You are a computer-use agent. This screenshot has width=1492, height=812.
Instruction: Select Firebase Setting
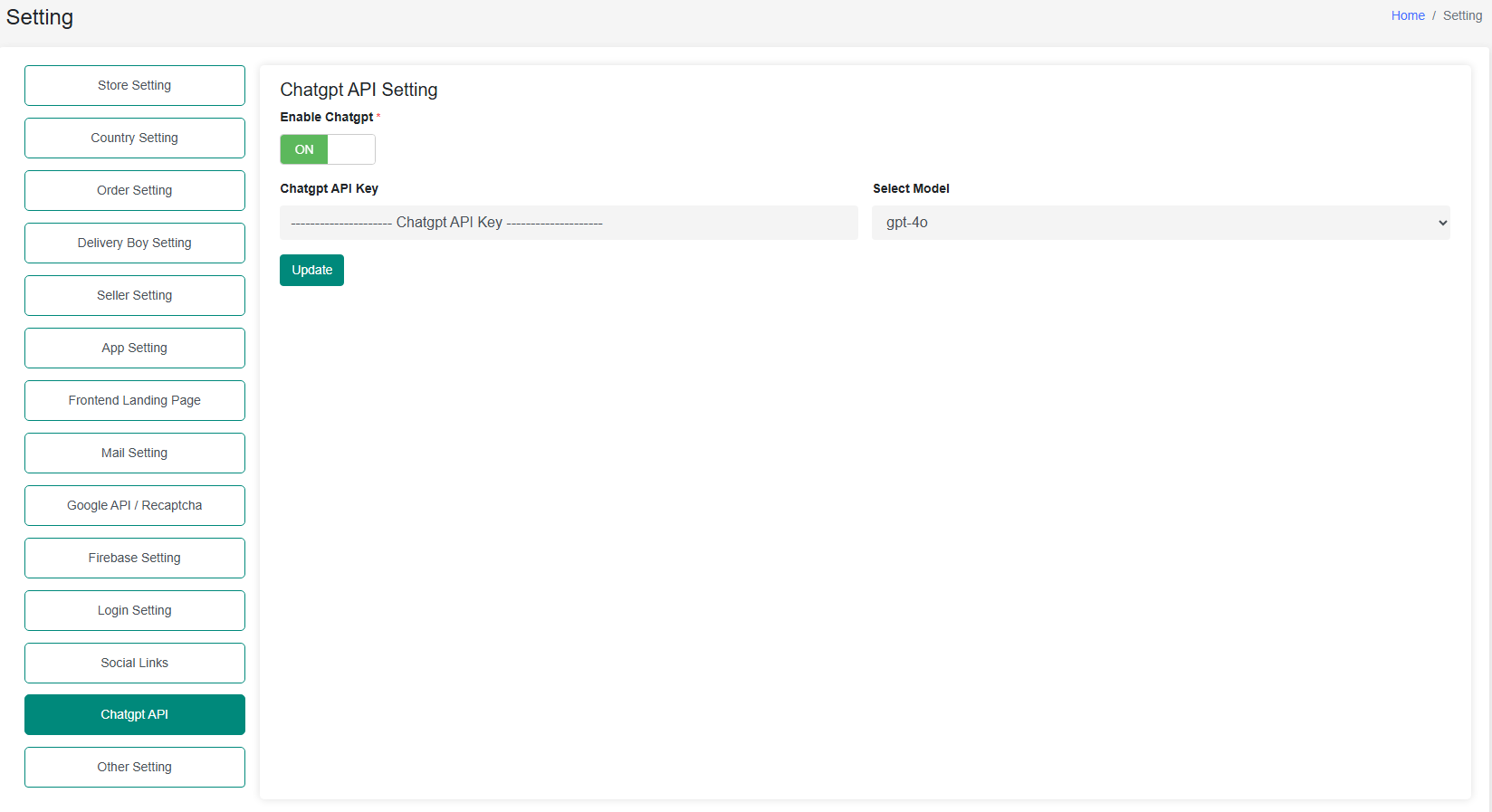[135, 558]
